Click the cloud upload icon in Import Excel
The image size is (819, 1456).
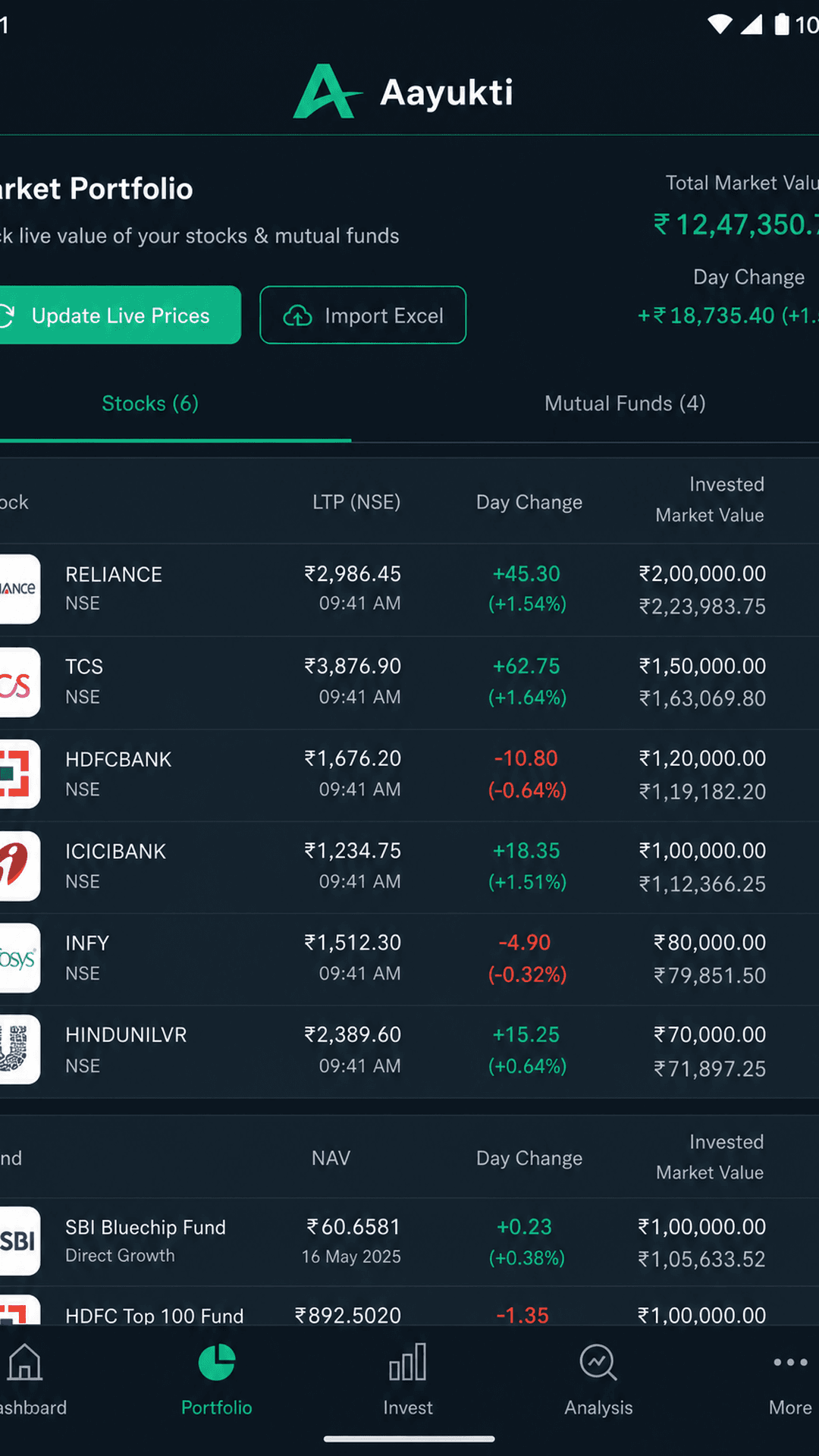[x=297, y=315]
